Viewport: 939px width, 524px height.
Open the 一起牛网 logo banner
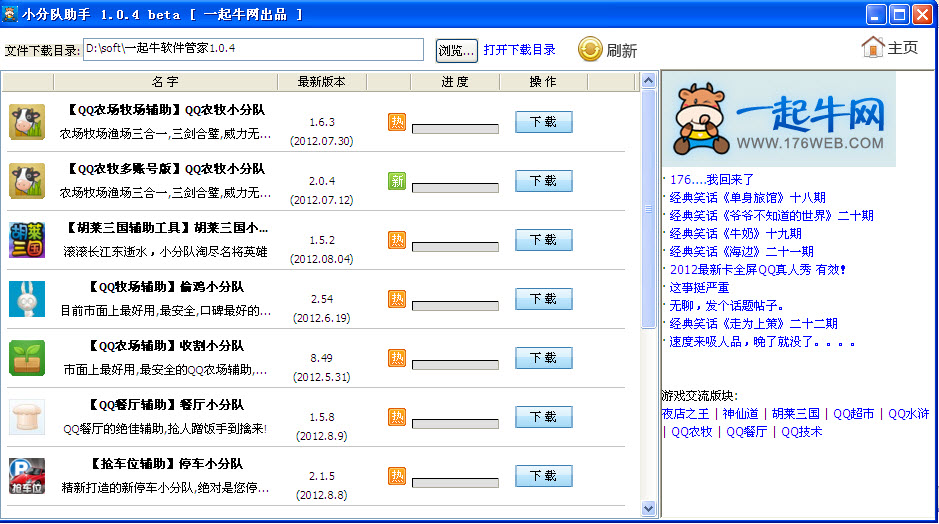click(779, 119)
